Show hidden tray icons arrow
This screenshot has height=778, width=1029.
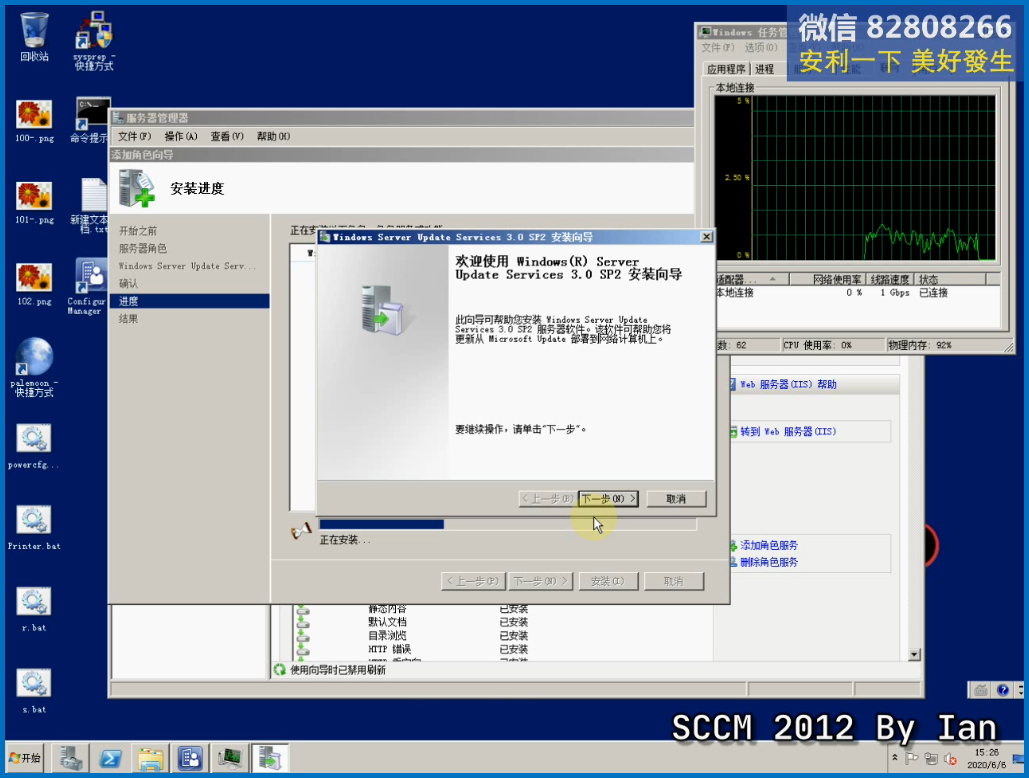tap(894, 758)
